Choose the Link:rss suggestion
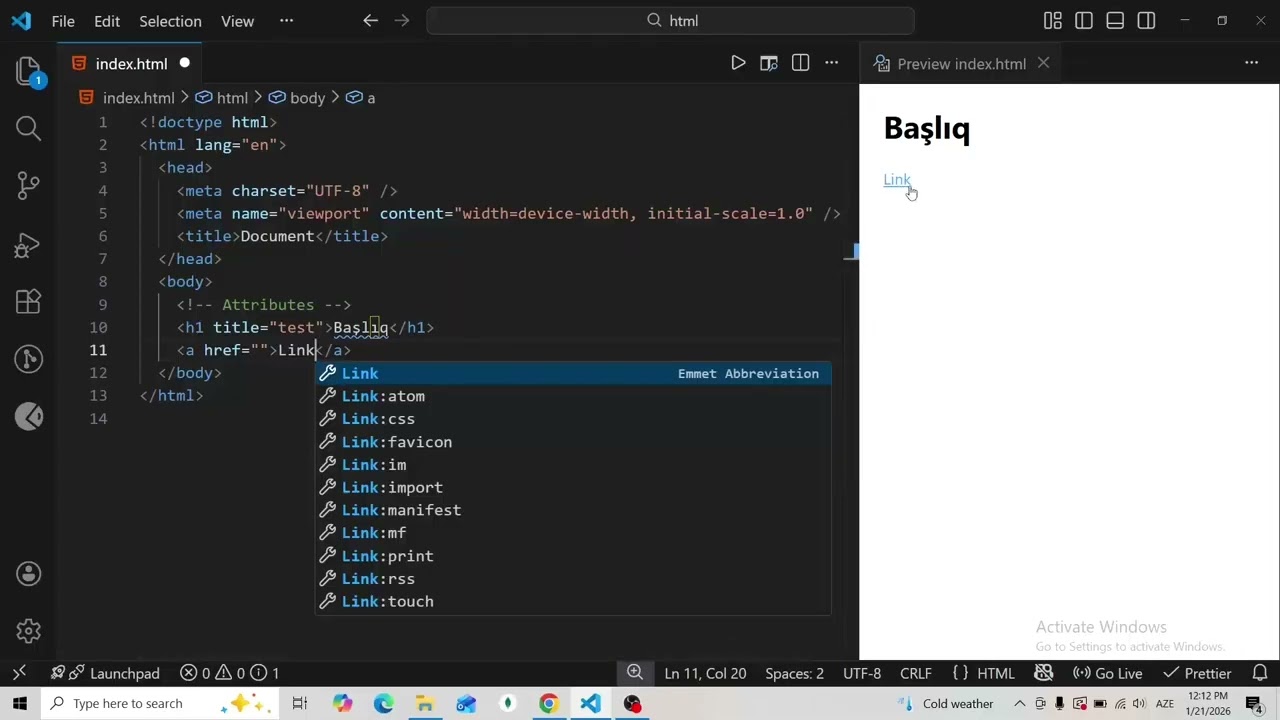Viewport: 1280px width, 720px height. point(573,579)
